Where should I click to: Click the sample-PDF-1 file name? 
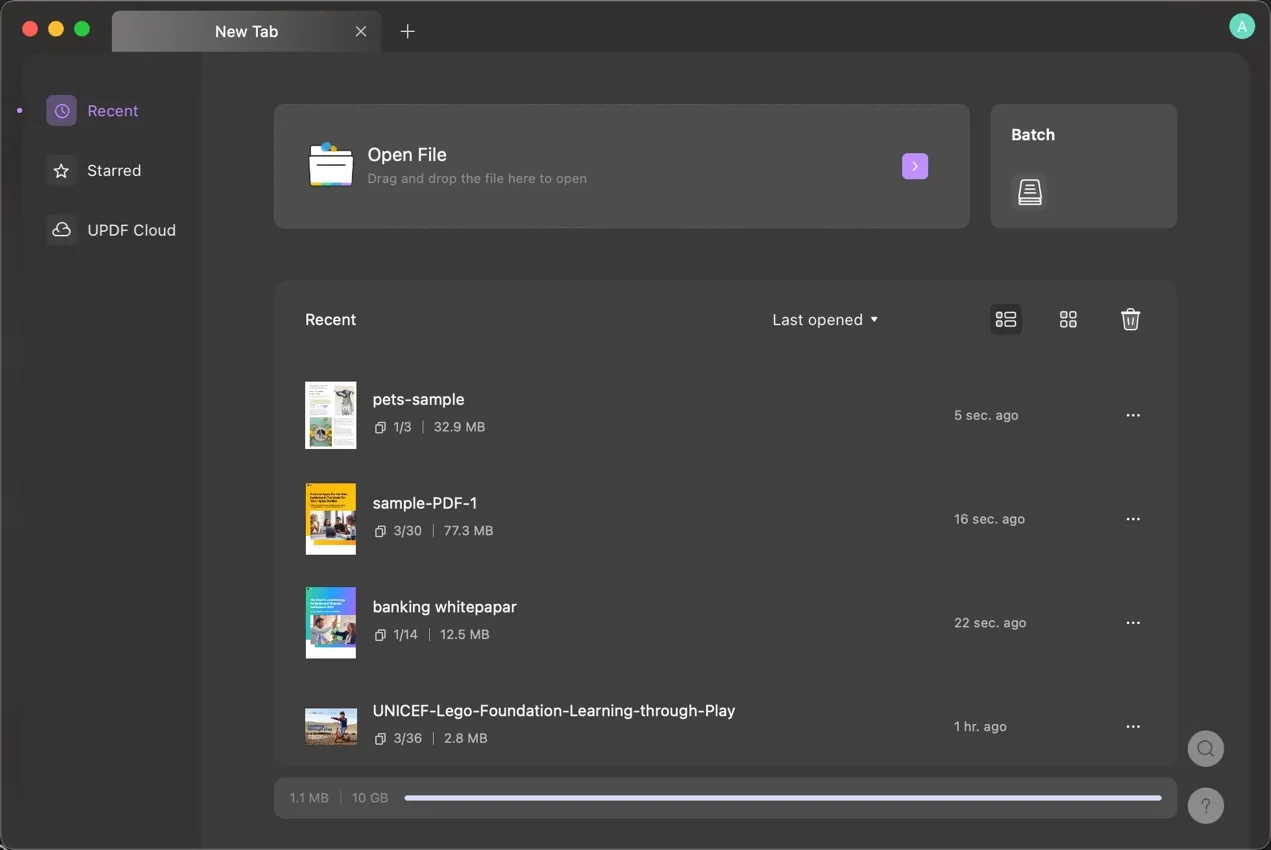tap(425, 504)
